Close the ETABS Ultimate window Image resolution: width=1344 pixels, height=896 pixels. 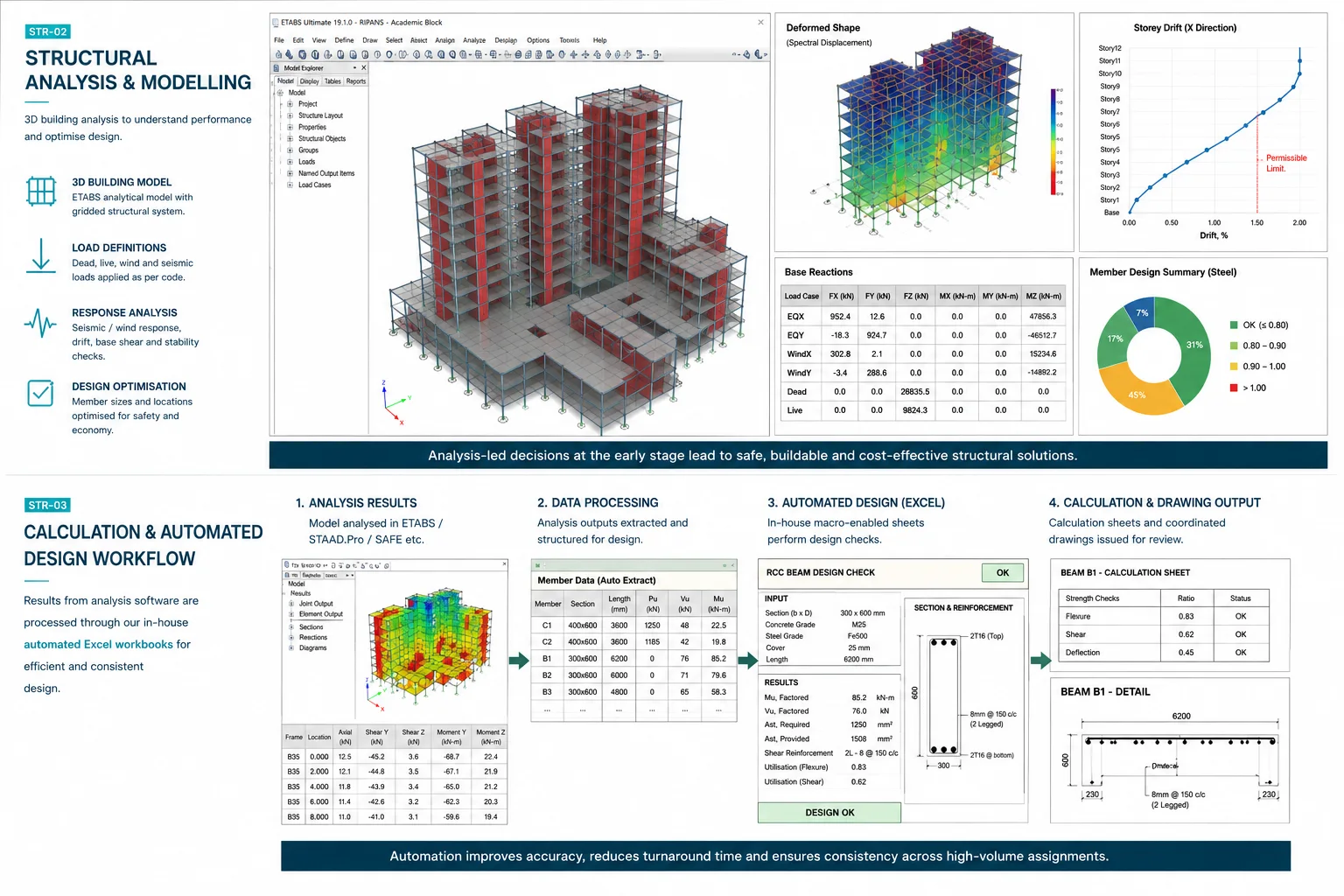coord(760,23)
